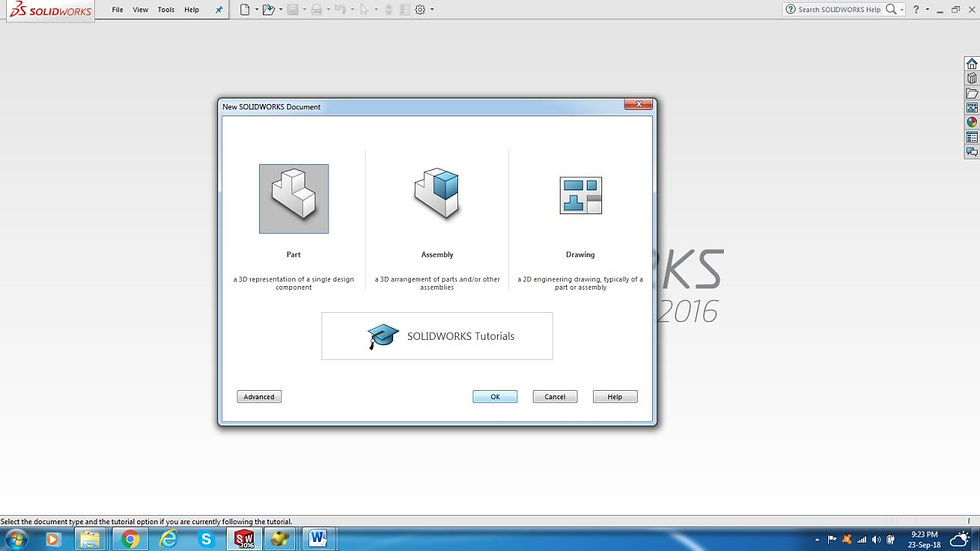Click the New document toolbar icon
The height and width of the screenshot is (551, 980).
(x=245, y=9)
